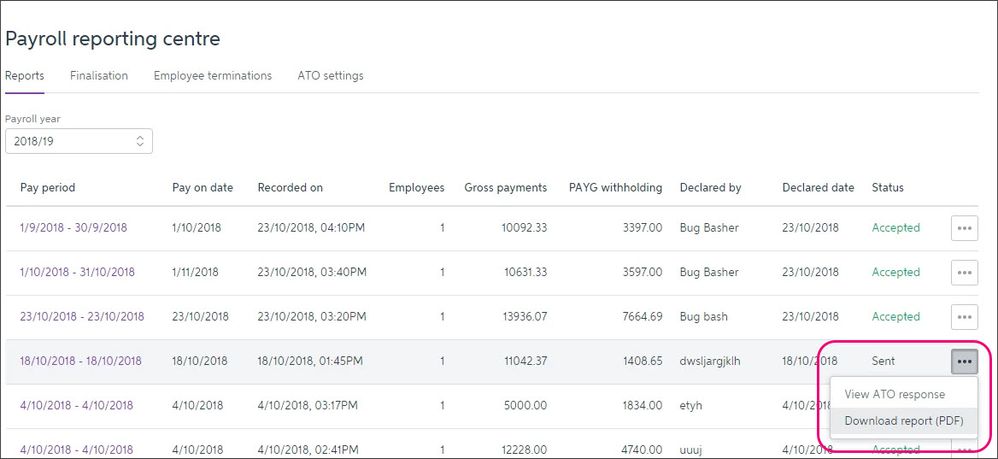Click the active ellipsis button on Sent row
Screen dimensions: 998x459
(x=963, y=361)
